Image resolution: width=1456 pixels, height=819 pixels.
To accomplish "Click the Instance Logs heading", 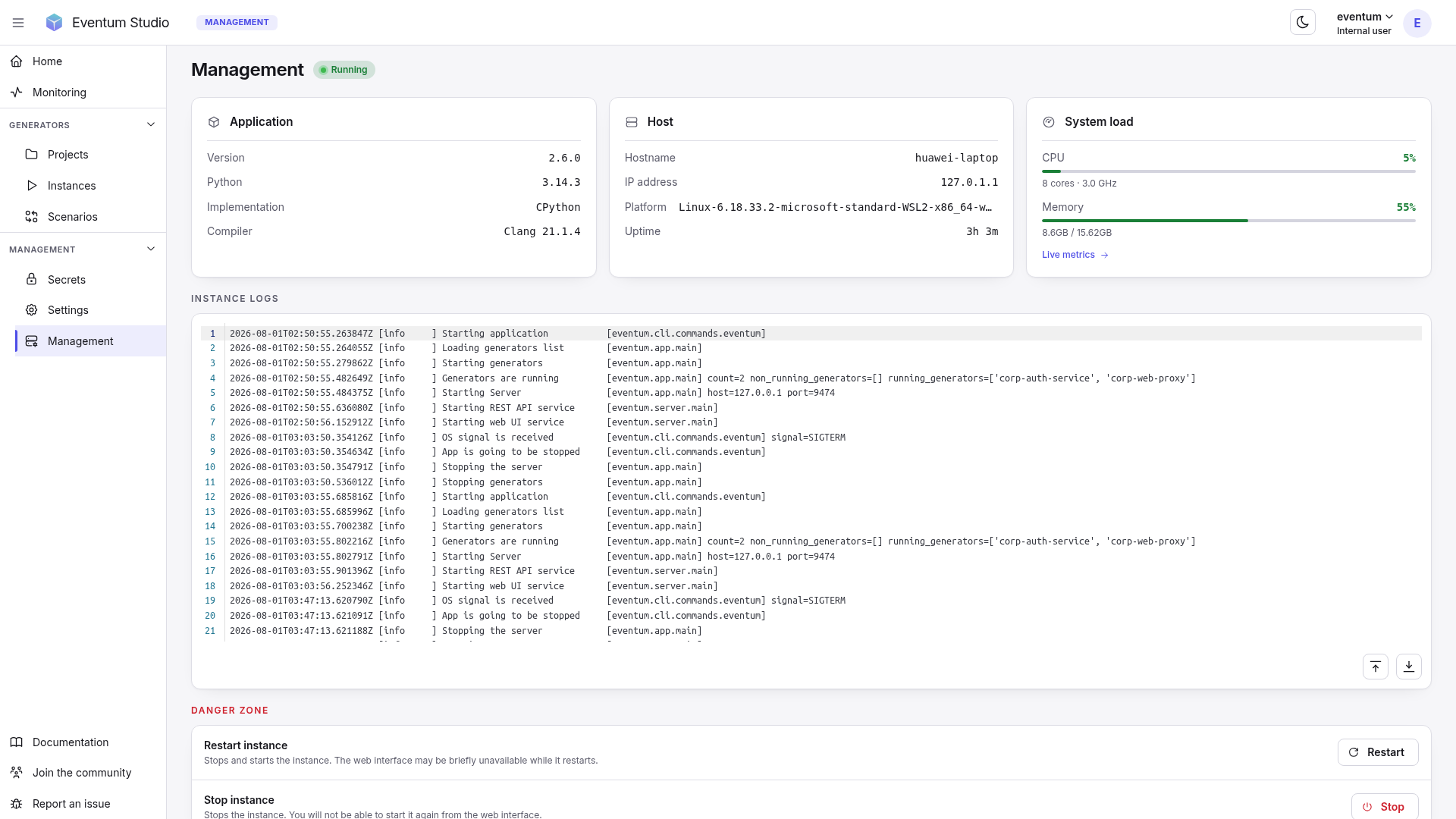I will point(235,299).
